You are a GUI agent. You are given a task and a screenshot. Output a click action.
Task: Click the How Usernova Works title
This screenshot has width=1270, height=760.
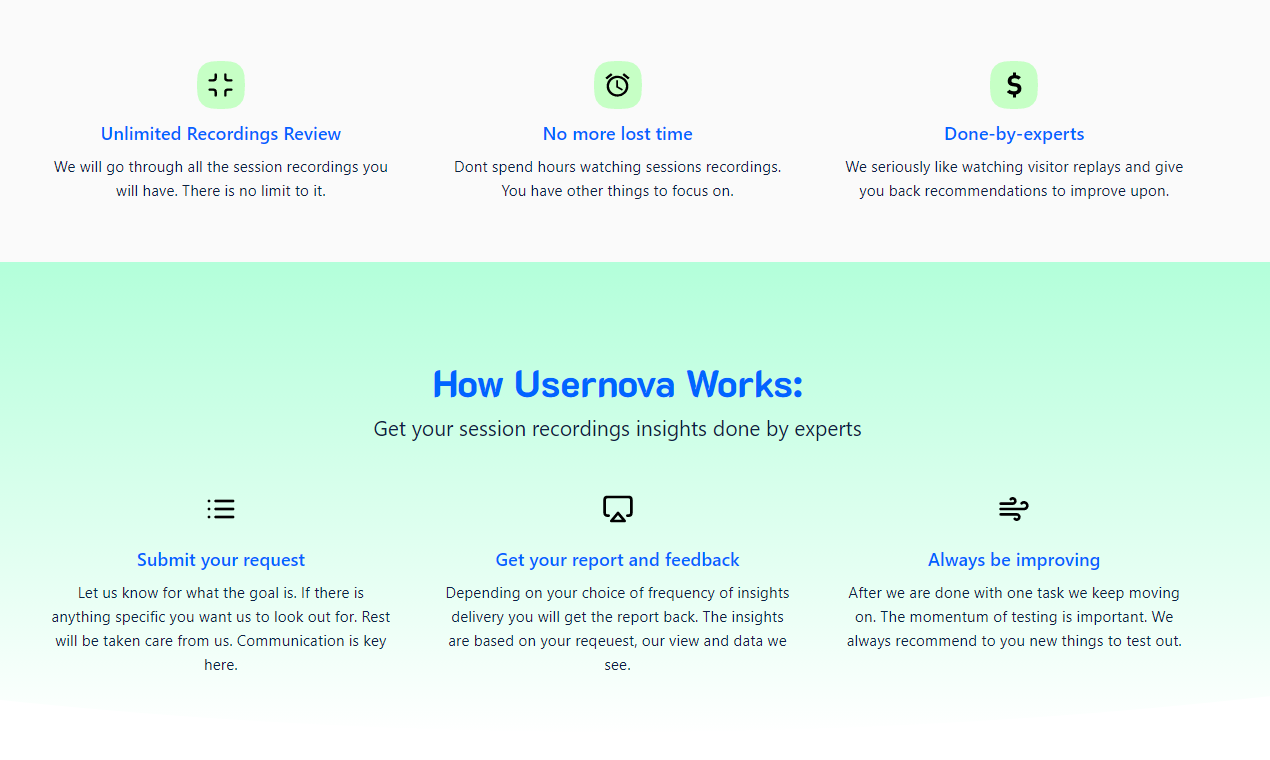(617, 384)
